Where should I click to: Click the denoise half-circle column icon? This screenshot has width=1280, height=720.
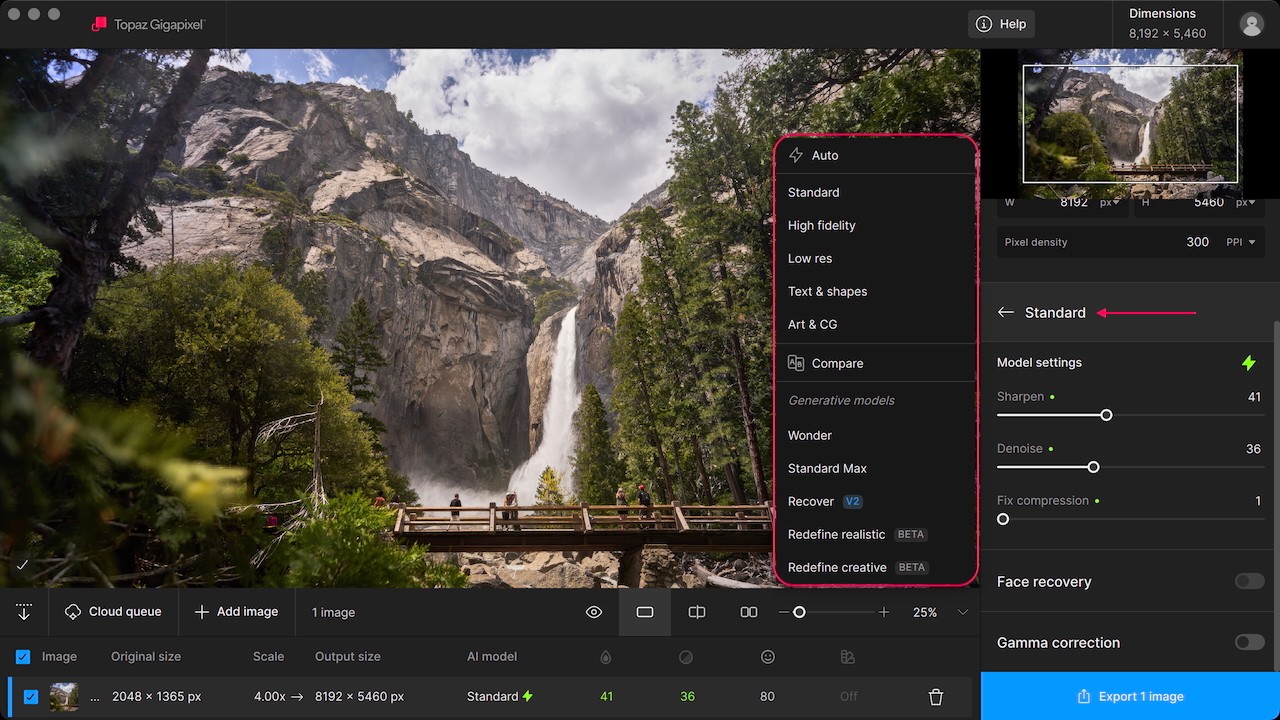(686, 657)
